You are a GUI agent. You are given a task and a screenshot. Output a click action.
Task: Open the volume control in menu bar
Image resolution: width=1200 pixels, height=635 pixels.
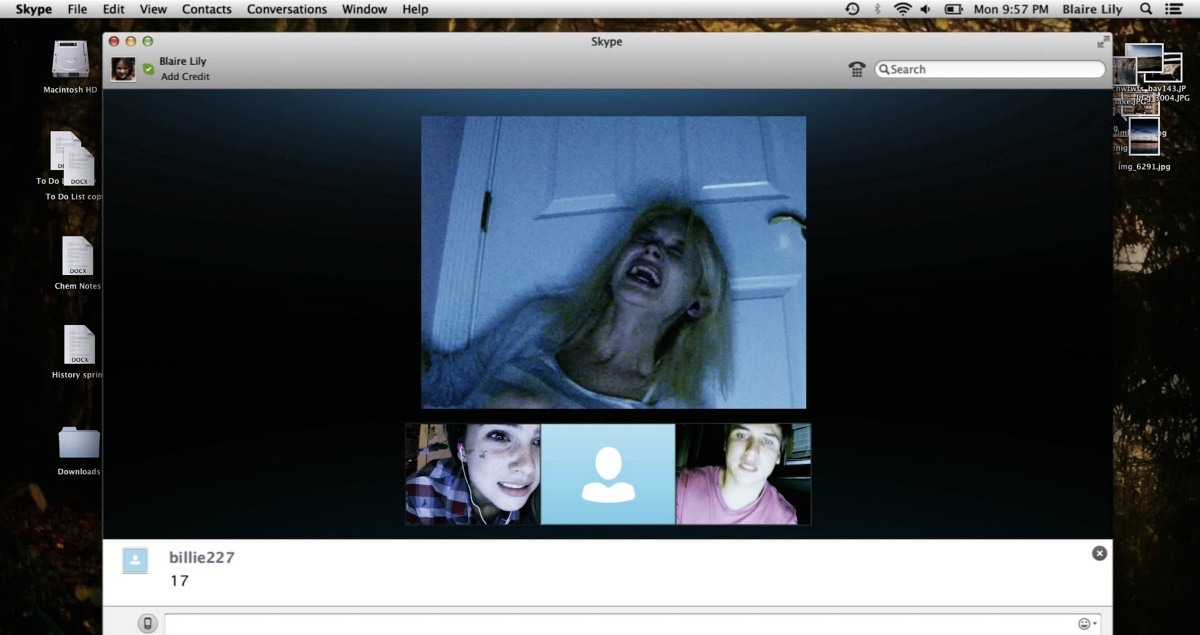(925, 9)
